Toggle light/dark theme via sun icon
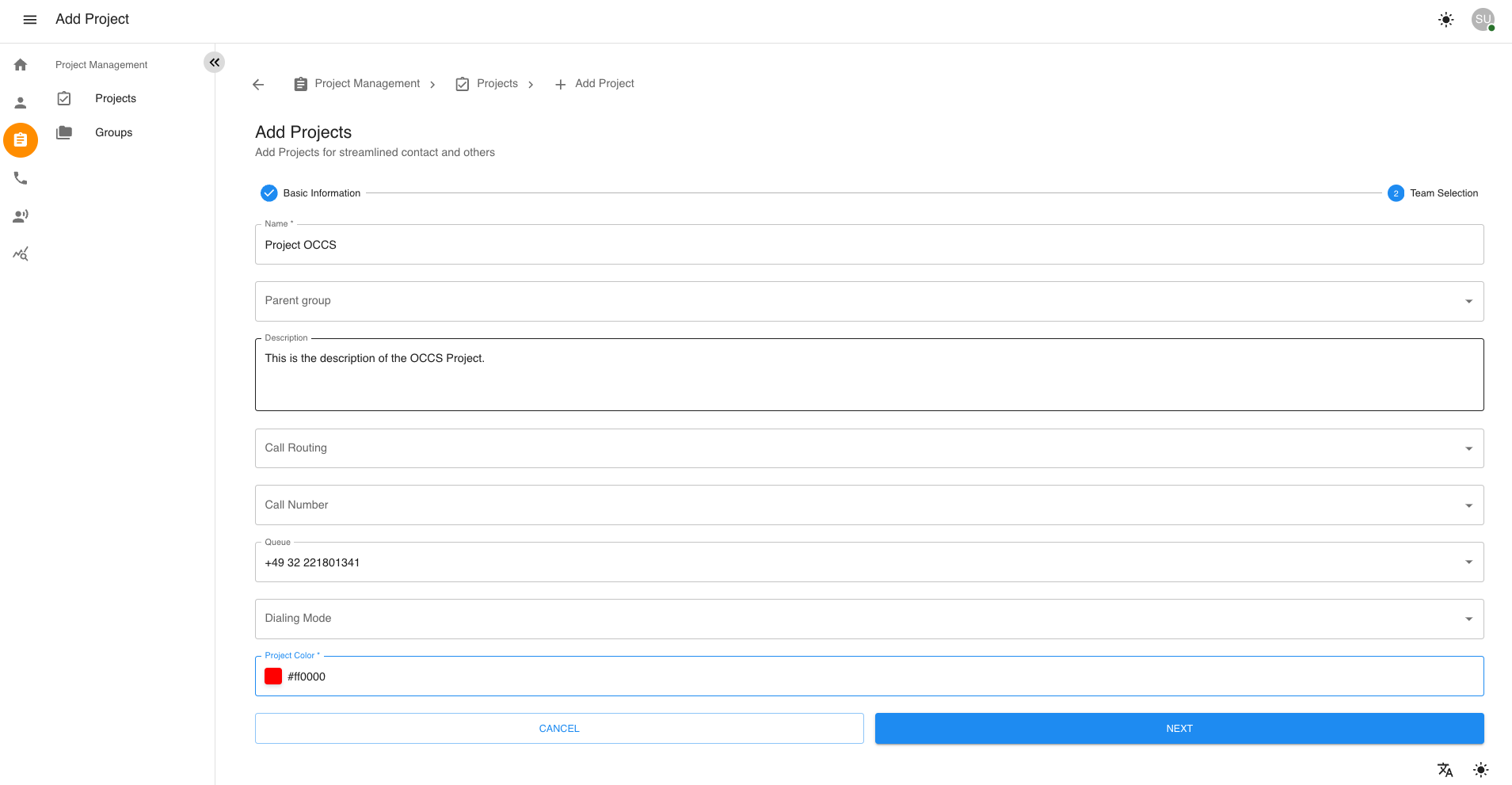1512x785 pixels. point(1445,19)
